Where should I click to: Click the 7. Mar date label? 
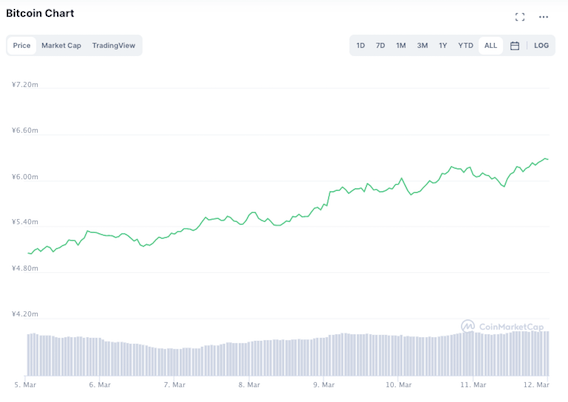(x=174, y=385)
